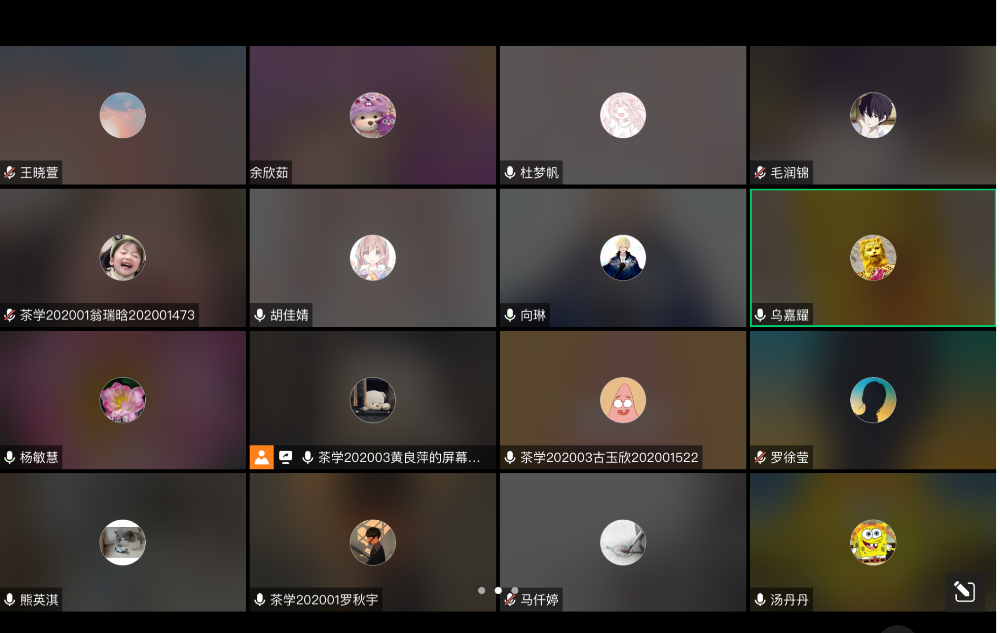Viewport: 1000px width, 633px height.
Task: Click the muted mic icon beside 毛润锦
Action: pos(760,173)
